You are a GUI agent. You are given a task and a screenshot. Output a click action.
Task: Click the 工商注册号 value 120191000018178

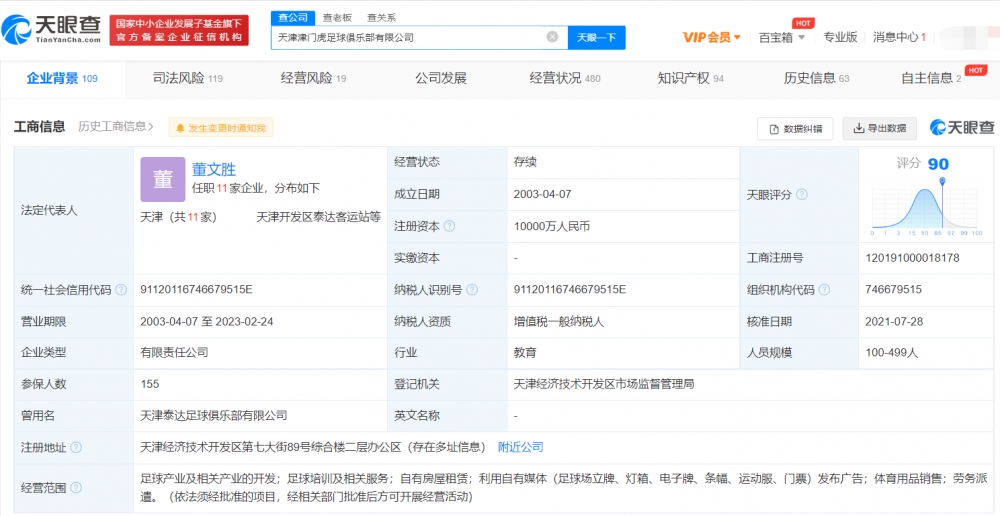point(912,258)
